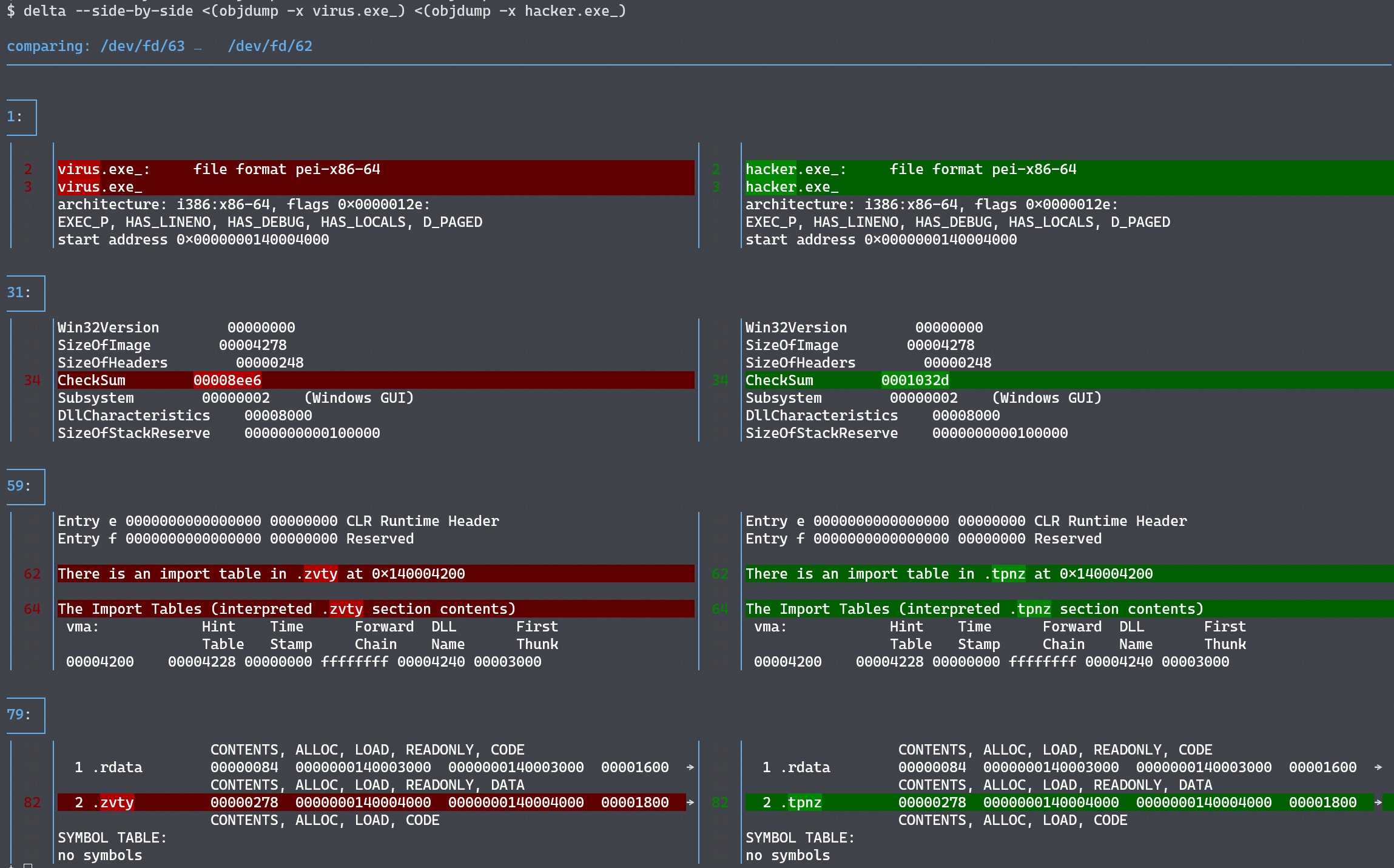The width and height of the screenshot is (1394, 868).
Task: Click left pane 'DllCharacteristics 00008000' row
Action: pos(185,415)
